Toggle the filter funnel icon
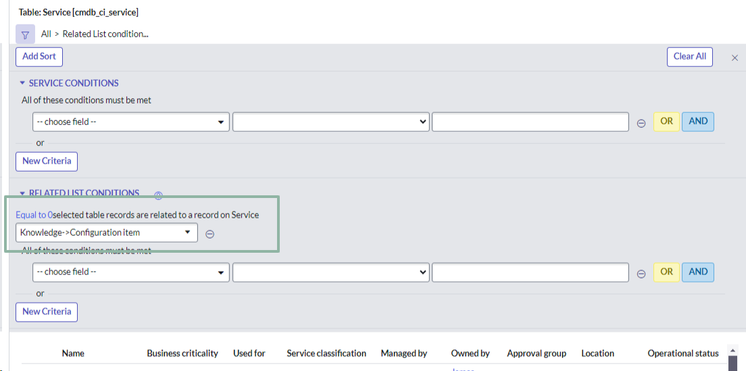746x371 pixels. coord(25,34)
